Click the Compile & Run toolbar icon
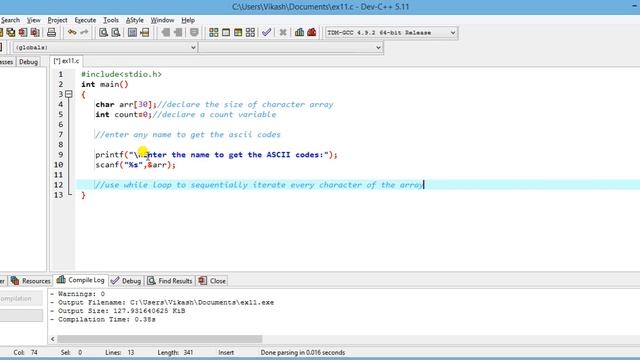 coord(238,33)
